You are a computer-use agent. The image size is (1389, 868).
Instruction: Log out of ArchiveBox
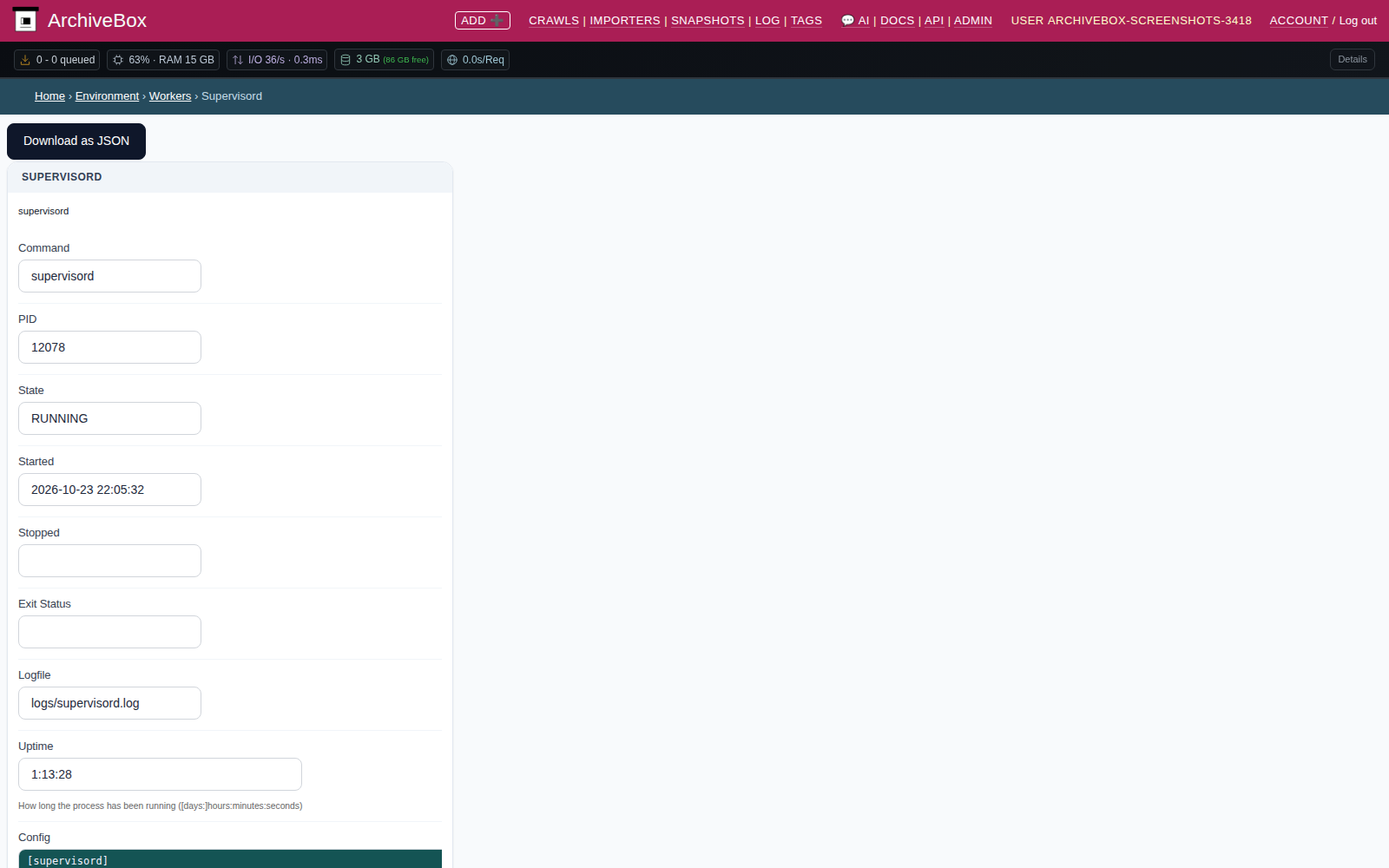[1358, 21]
